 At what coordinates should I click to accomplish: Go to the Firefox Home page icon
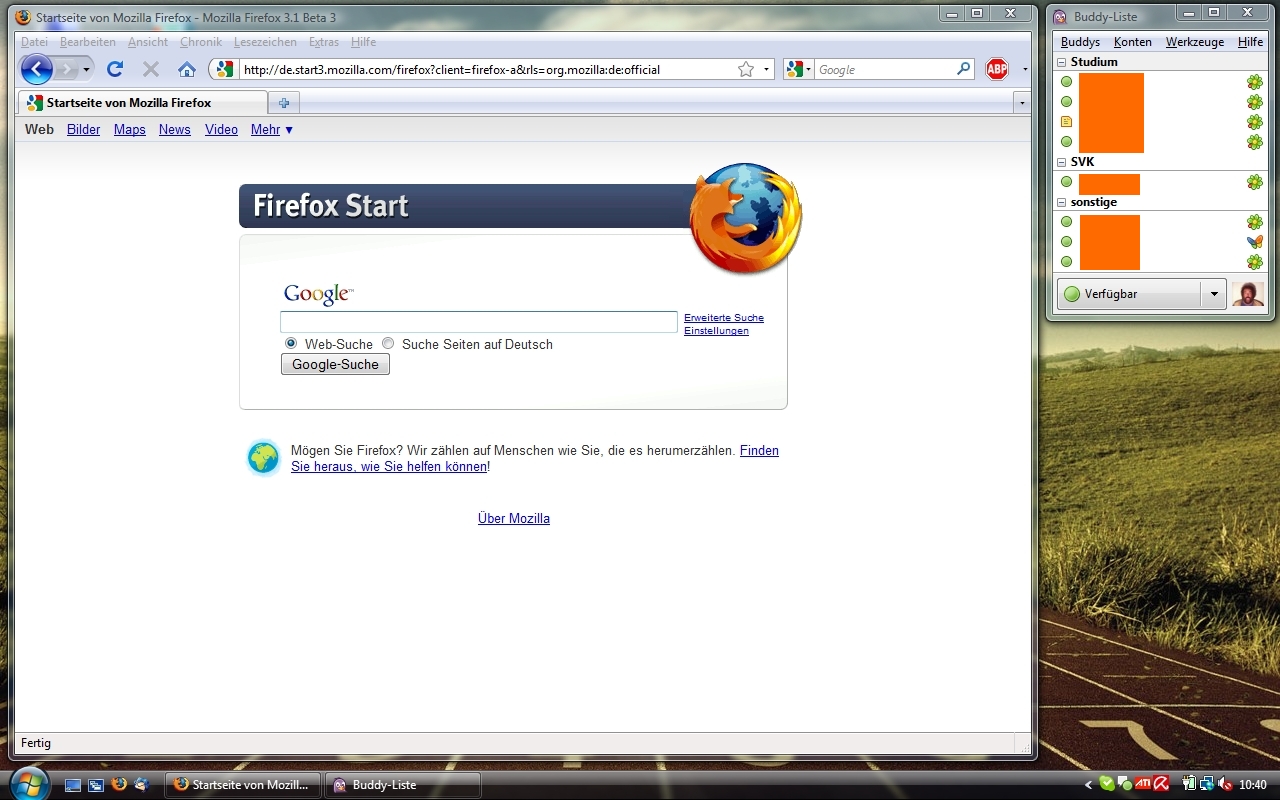pos(187,69)
